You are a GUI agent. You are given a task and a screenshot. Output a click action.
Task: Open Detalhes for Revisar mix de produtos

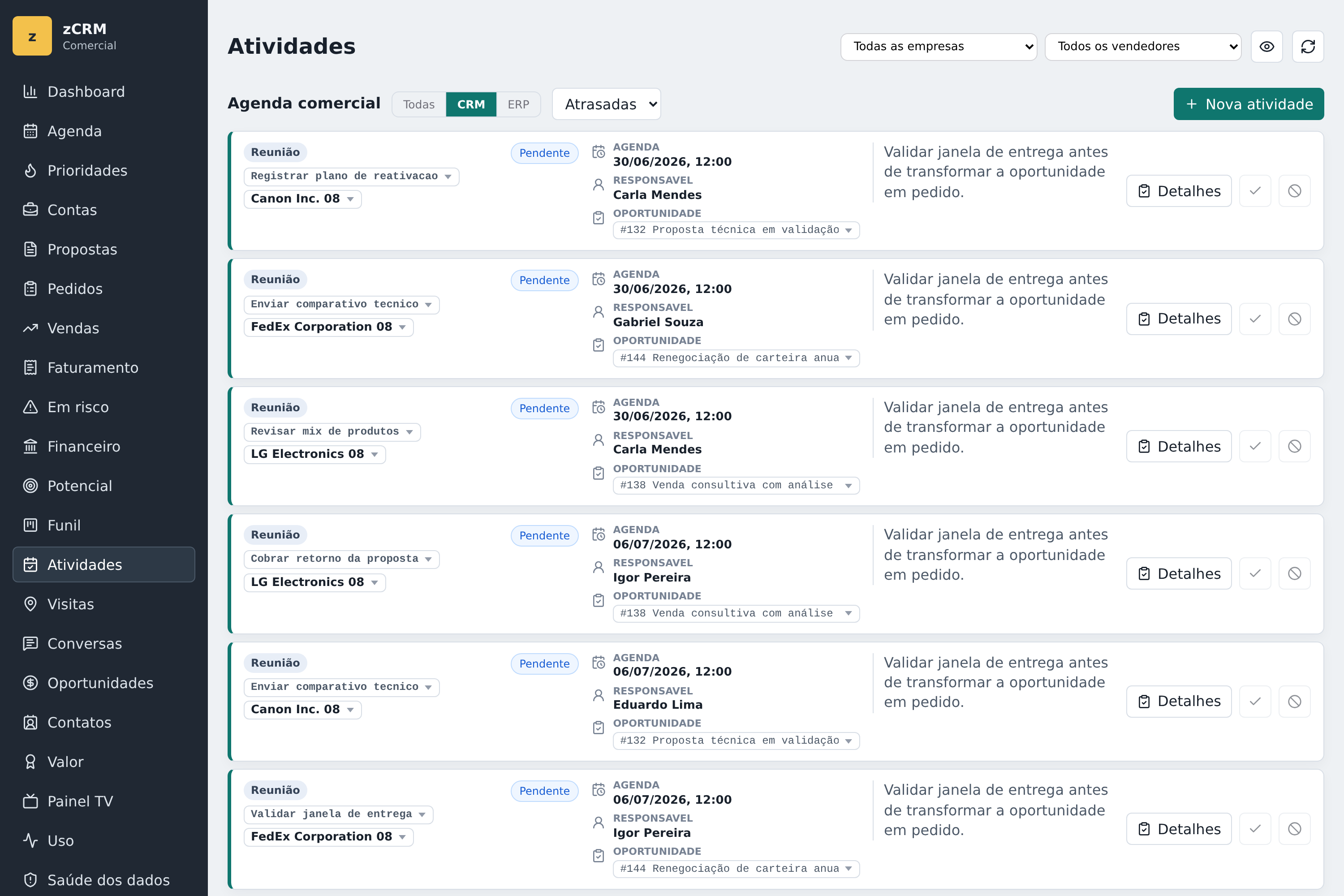[x=1178, y=446]
